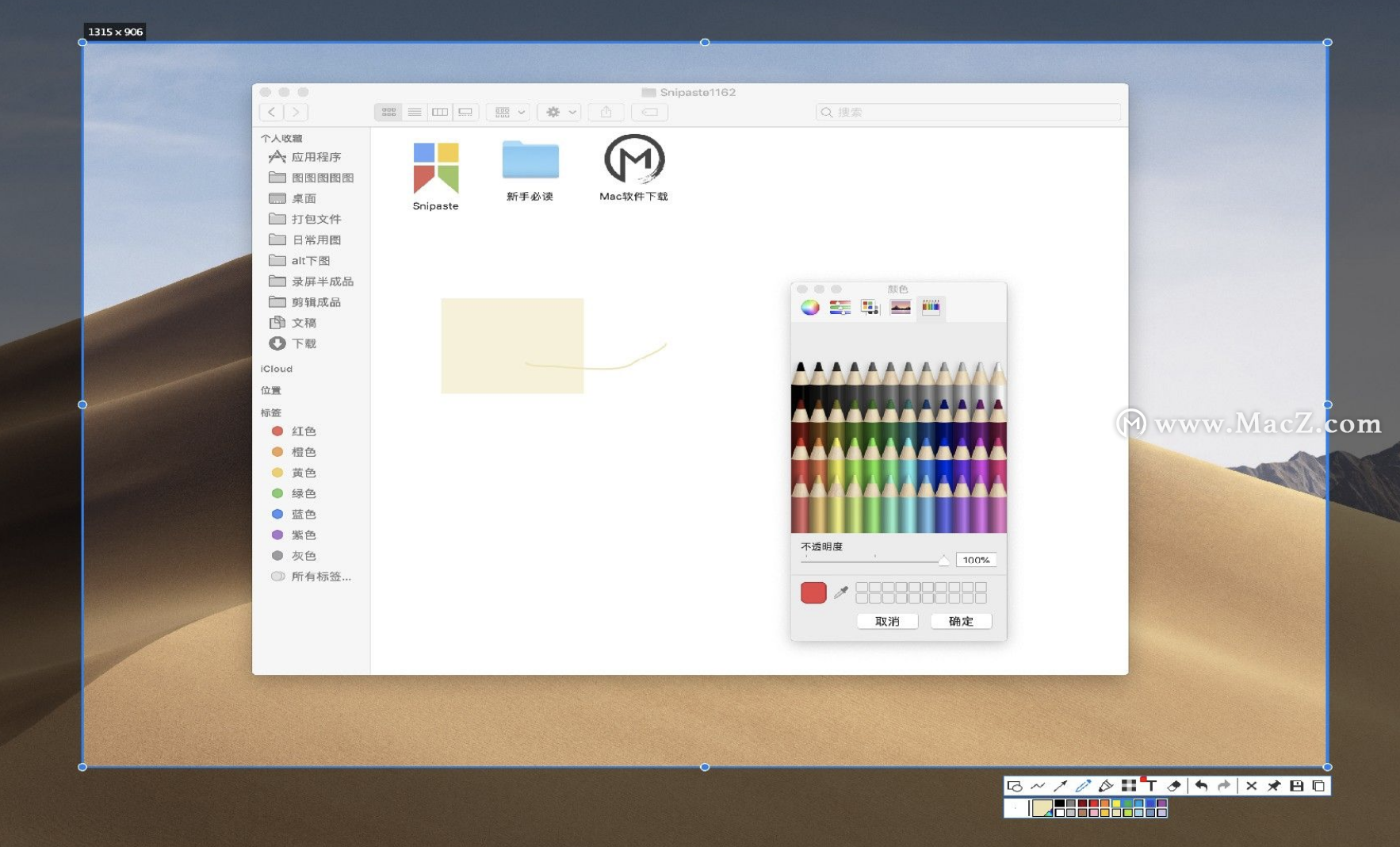The image size is (1400, 847).
Task: Pin the screenshot to the screen
Action: (1274, 786)
